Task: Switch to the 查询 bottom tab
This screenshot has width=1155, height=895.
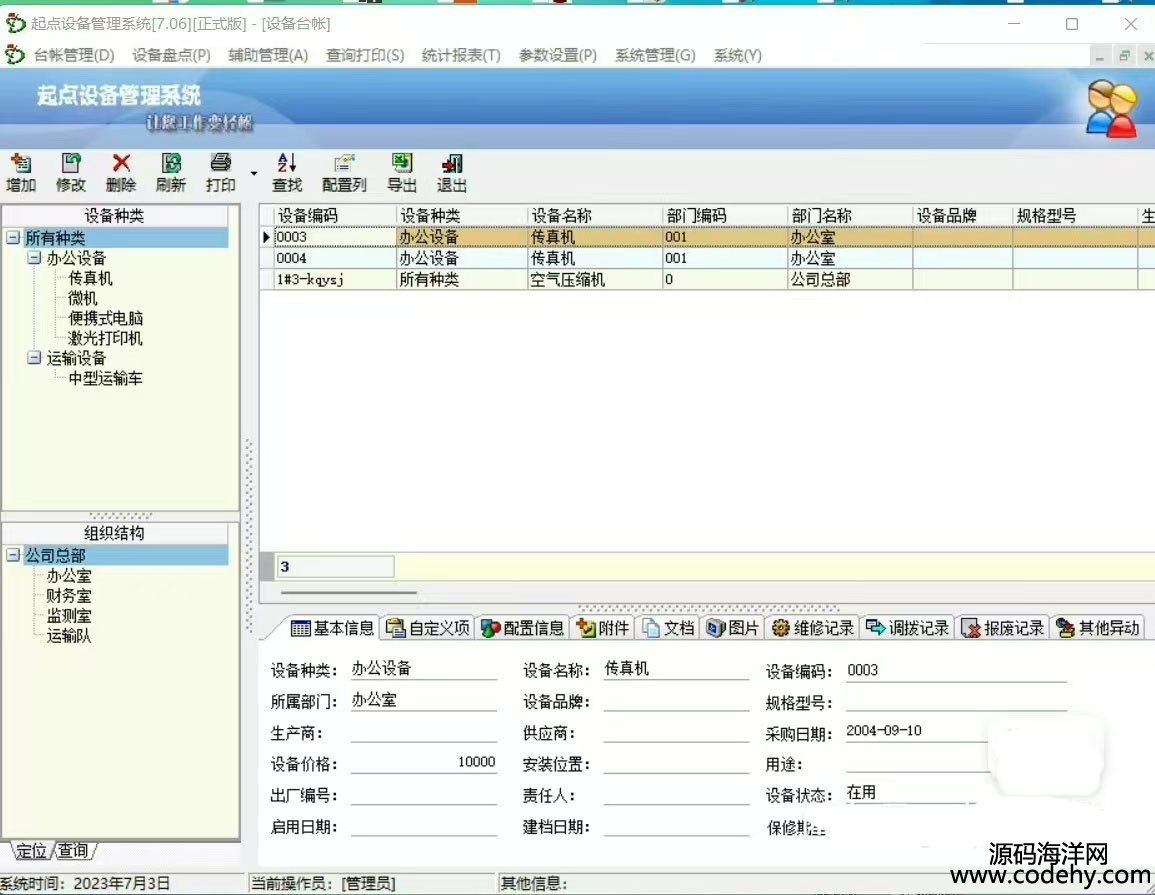Action: pos(73,851)
